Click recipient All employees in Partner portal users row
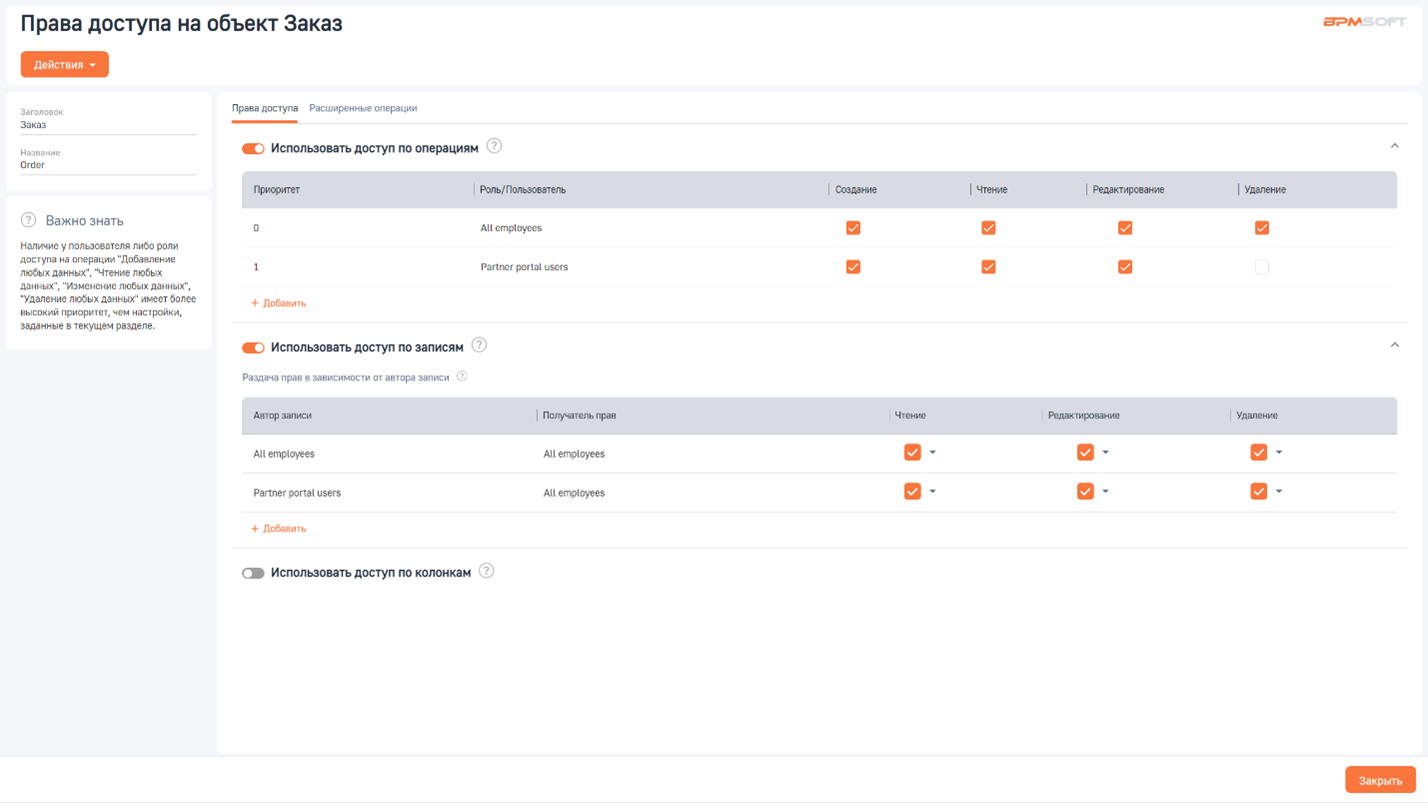1428x803 pixels. coord(574,493)
